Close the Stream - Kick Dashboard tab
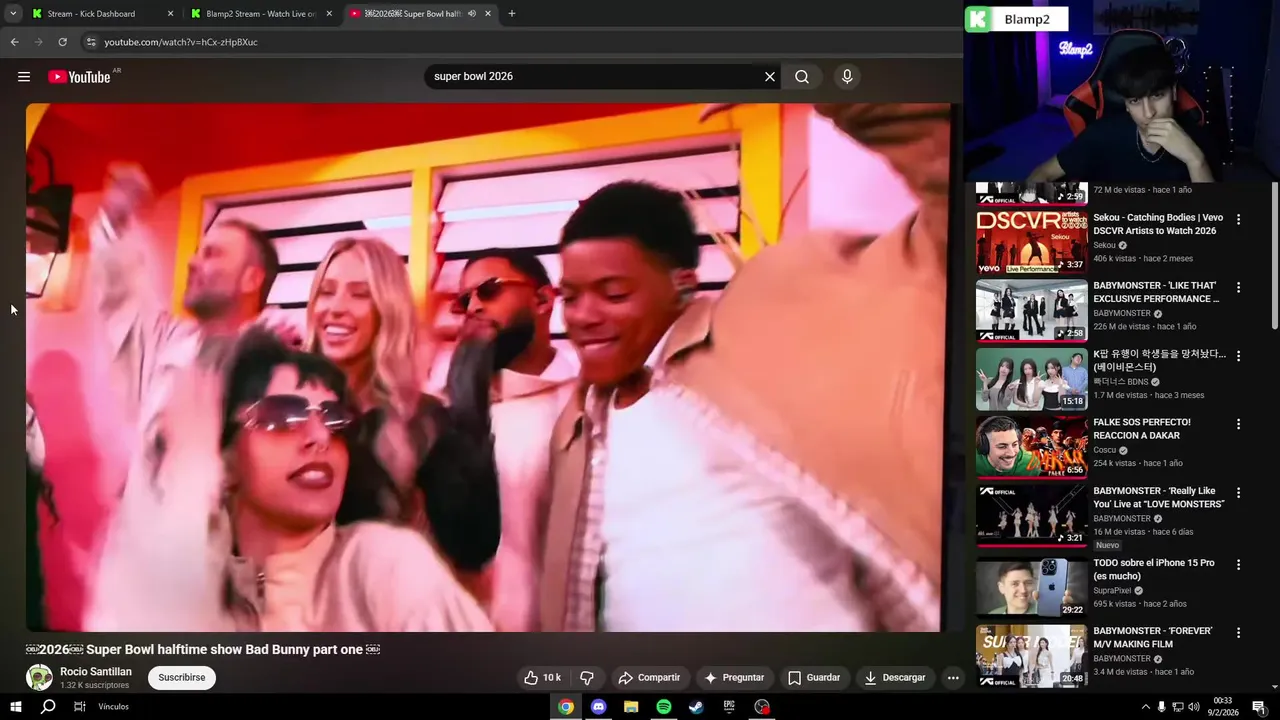 click(x=170, y=14)
